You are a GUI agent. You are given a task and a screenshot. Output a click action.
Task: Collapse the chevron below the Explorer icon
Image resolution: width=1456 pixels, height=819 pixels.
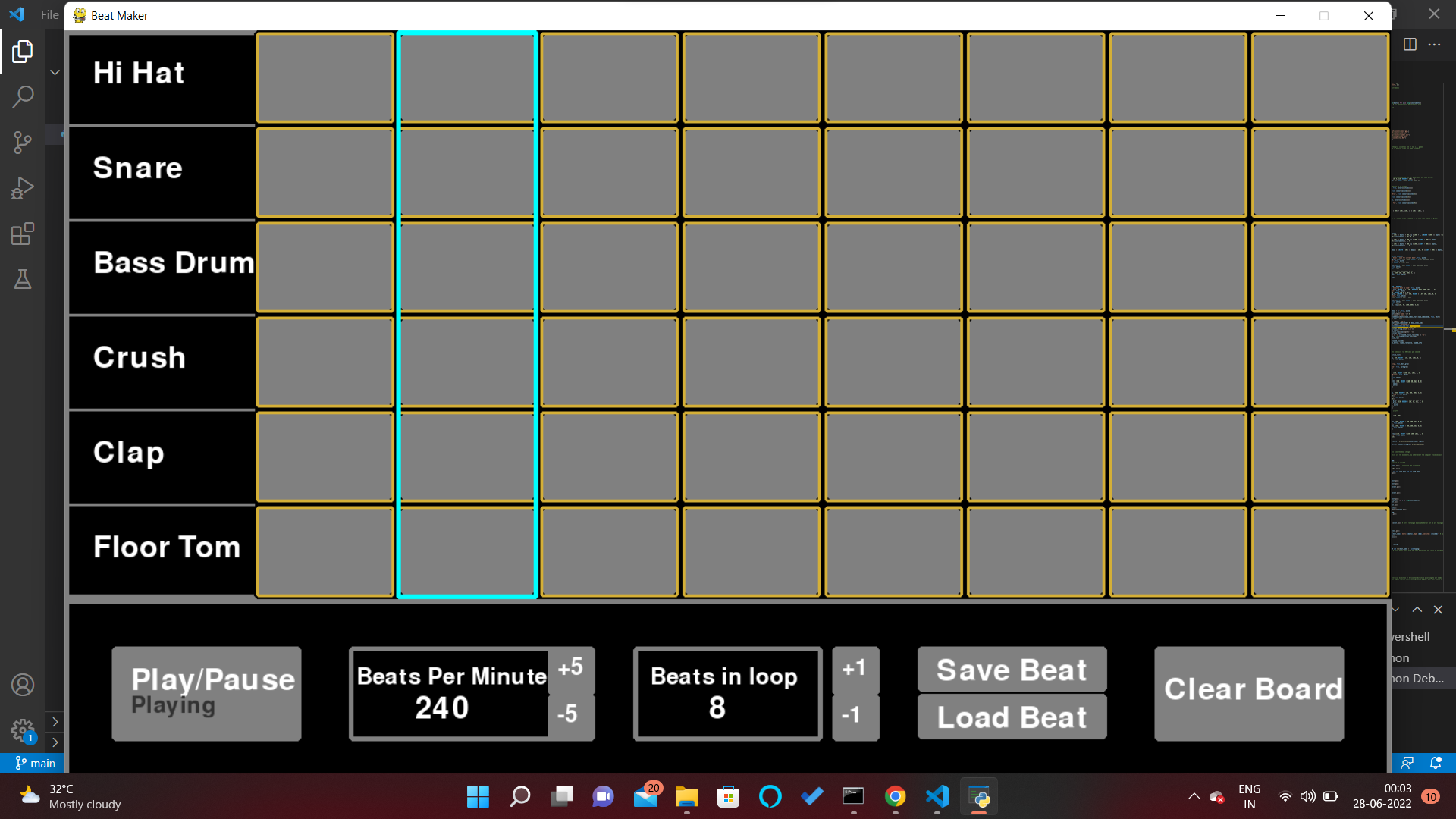(55, 71)
